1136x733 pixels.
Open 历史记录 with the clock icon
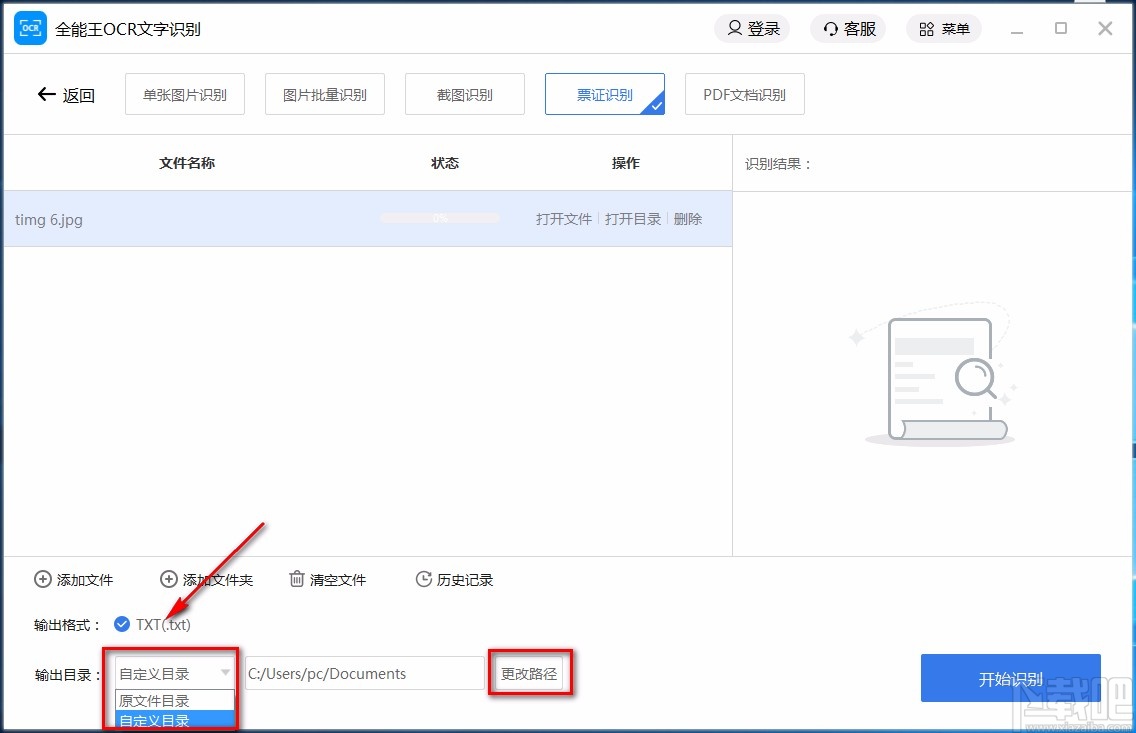pos(423,579)
